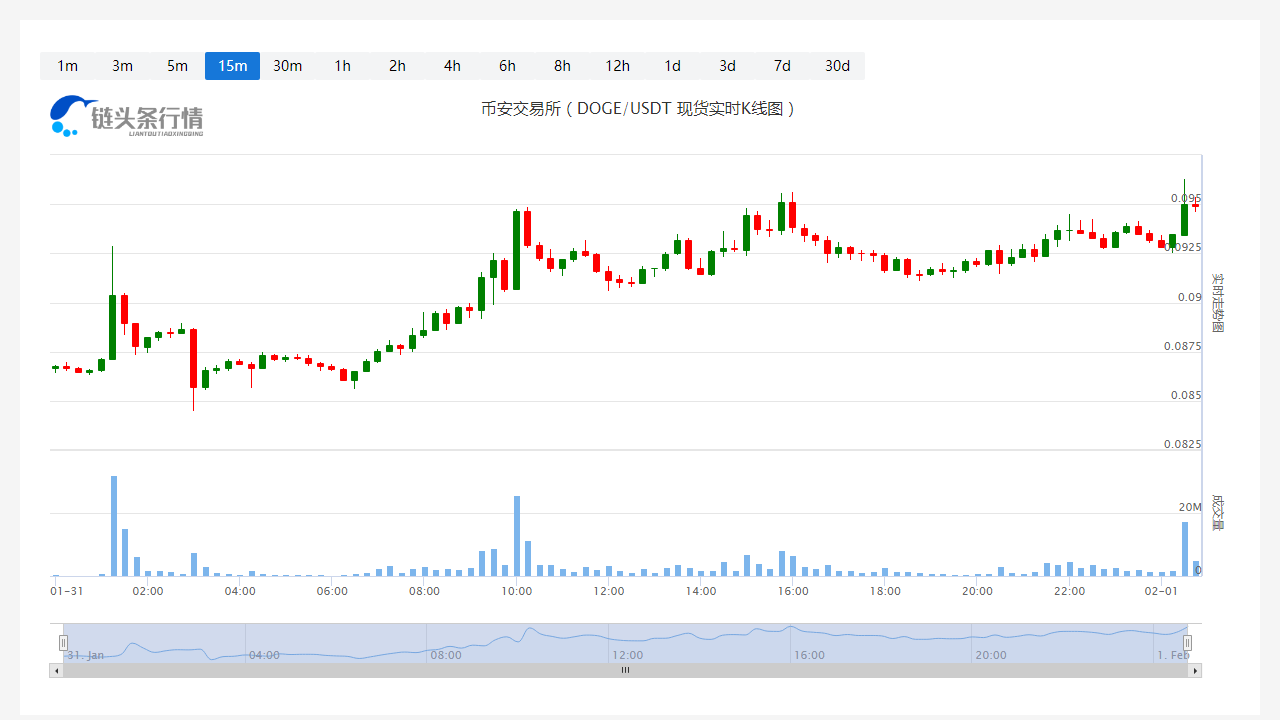Screen dimensions: 1280x720
Task: Open the 1h timeframe view
Action: tap(342, 66)
